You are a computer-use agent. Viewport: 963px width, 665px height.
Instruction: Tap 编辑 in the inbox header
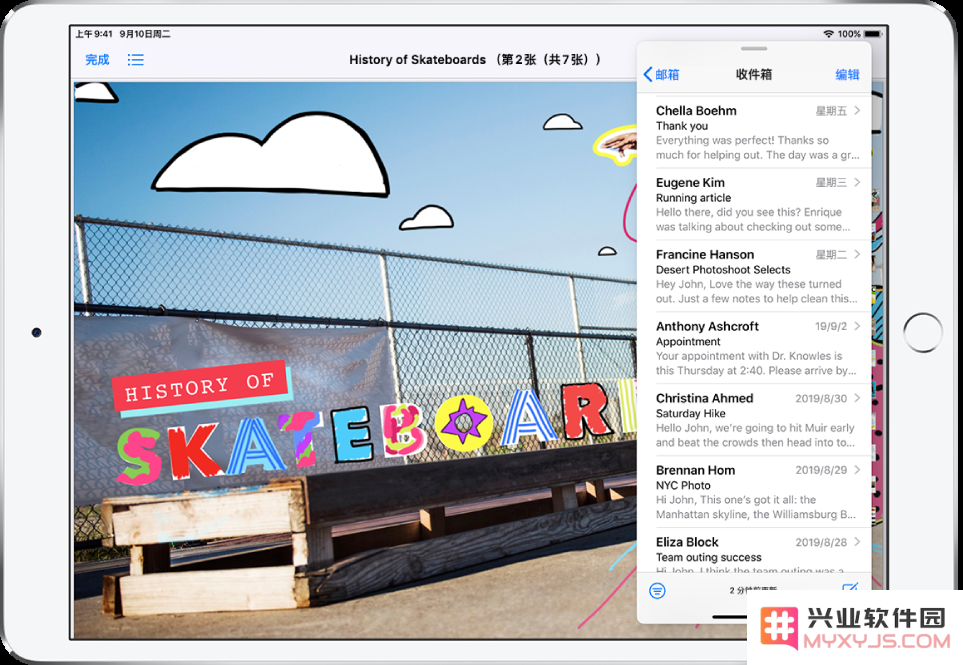[x=847, y=74]
